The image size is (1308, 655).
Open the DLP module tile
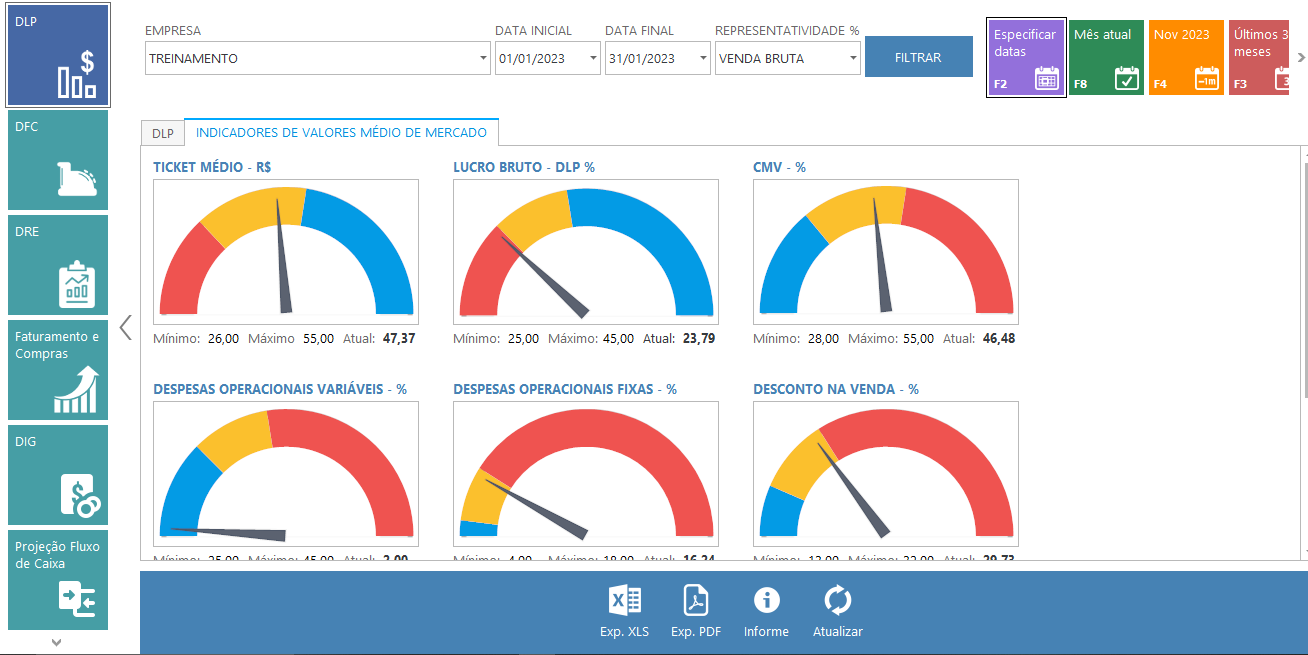[x=58, y=57]
